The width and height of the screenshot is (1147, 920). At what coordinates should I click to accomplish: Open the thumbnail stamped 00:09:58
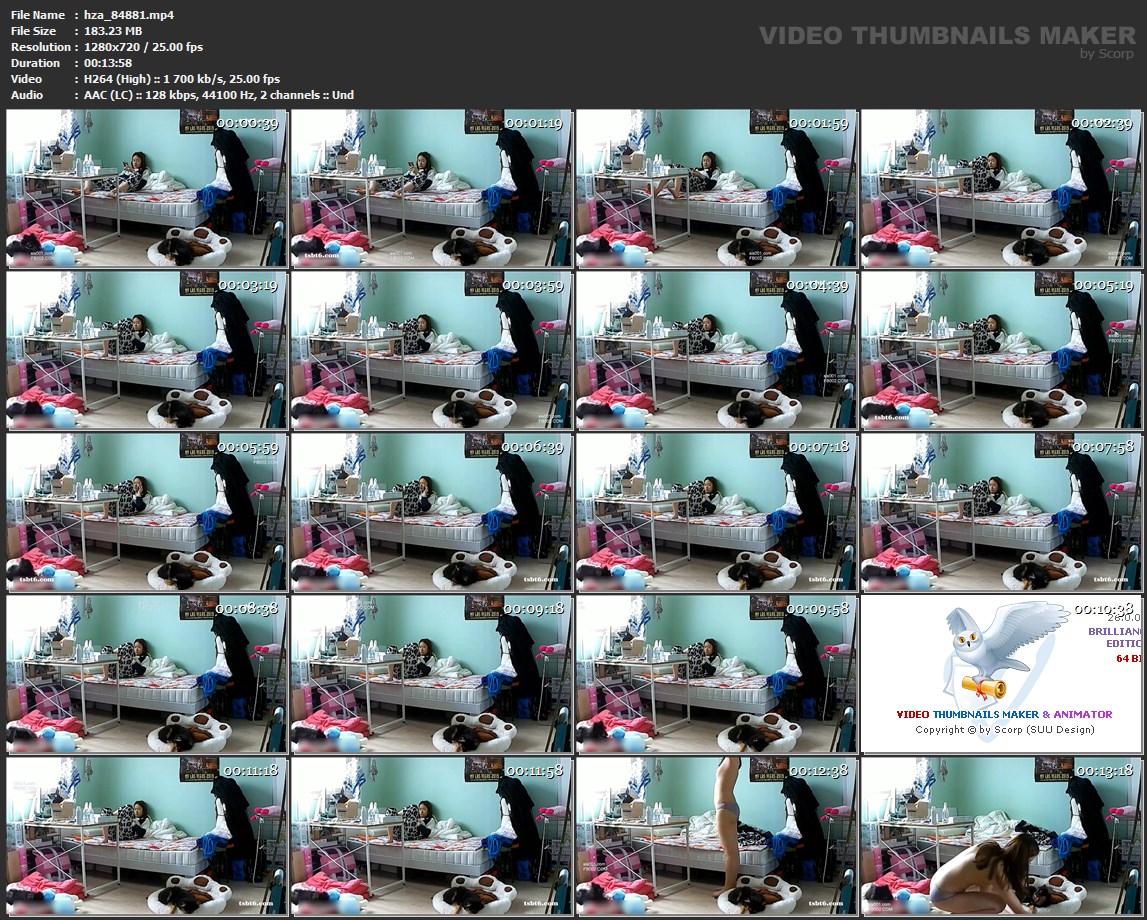coord(716,674)
